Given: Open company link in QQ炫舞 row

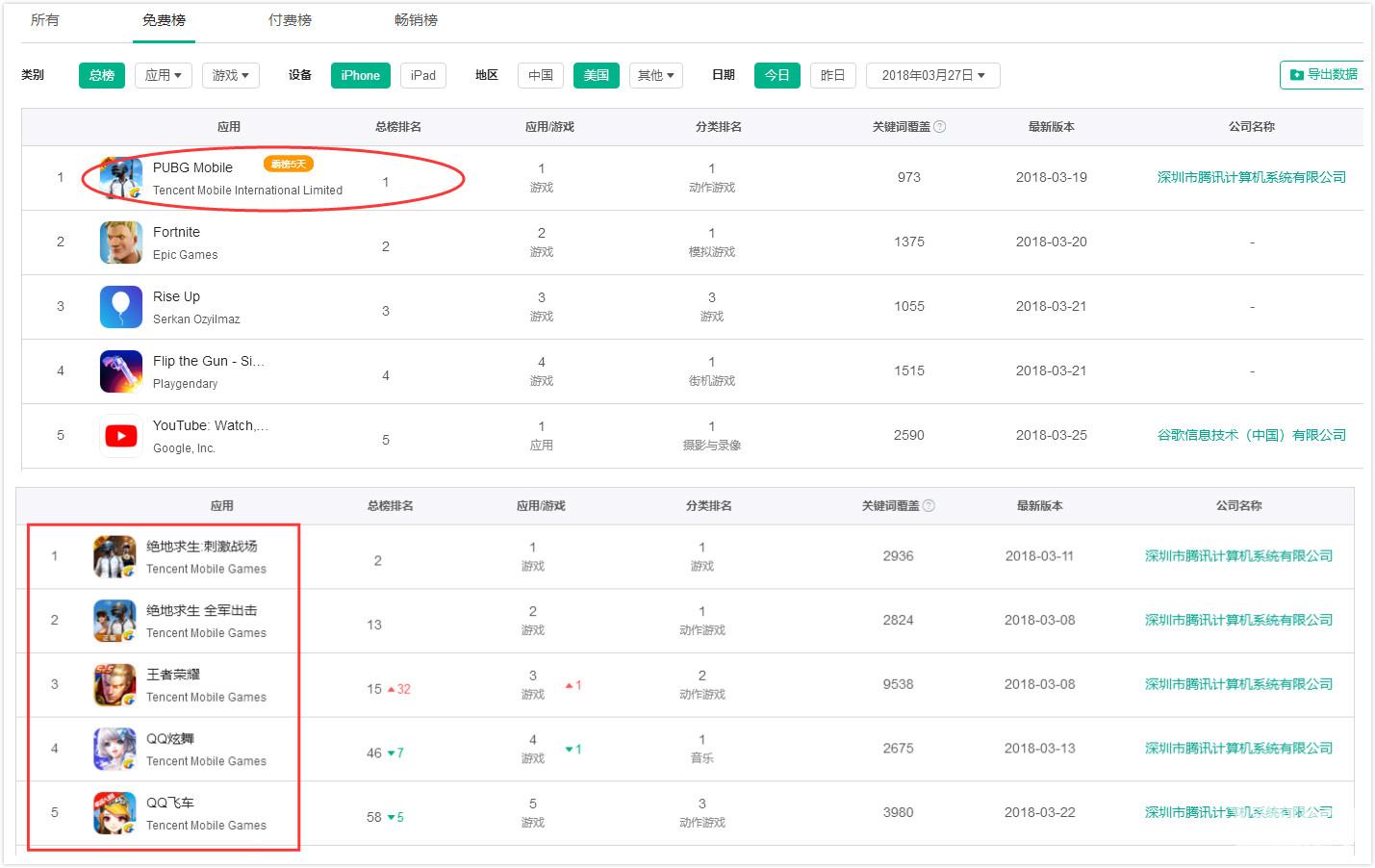Looking at the screenshot, I should click(x=1239, y=748).
